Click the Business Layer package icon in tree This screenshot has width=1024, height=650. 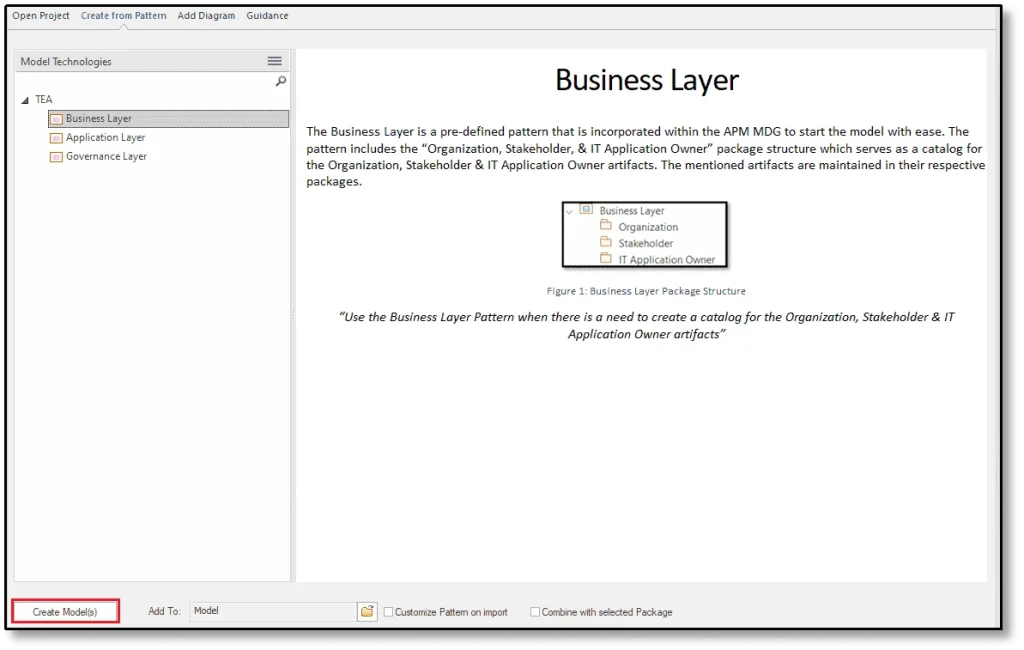click(57, 119)
